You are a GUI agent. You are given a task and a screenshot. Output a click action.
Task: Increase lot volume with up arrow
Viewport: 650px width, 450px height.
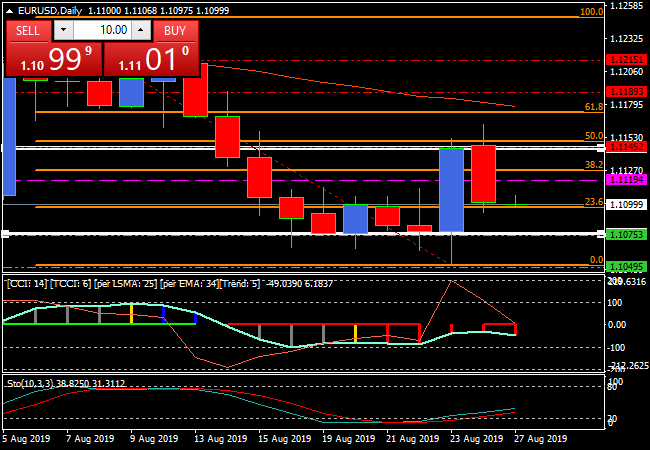click(x=141, y=30)
